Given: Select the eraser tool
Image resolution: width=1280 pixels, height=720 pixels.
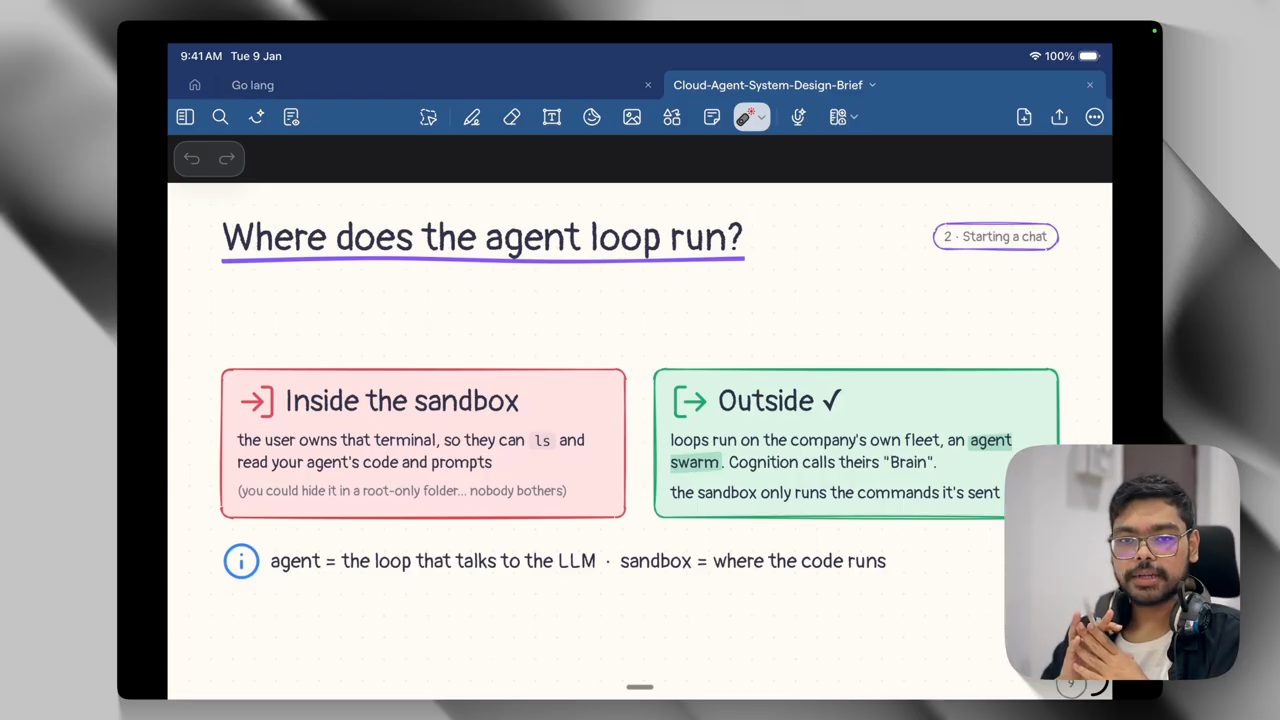Looking at the screenshot, I should [x=512, y=117].
